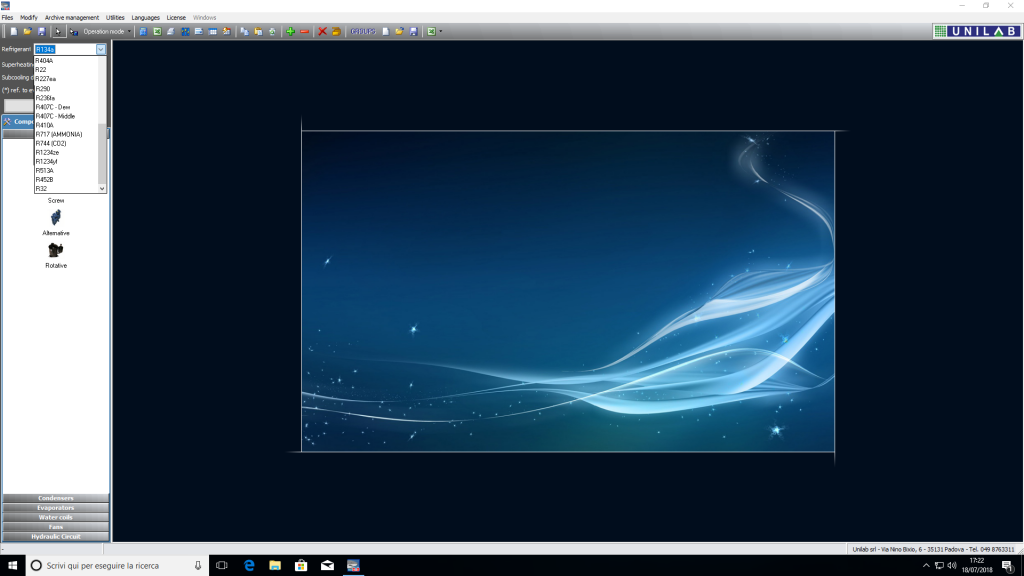Open the Condensers panel

55,497
